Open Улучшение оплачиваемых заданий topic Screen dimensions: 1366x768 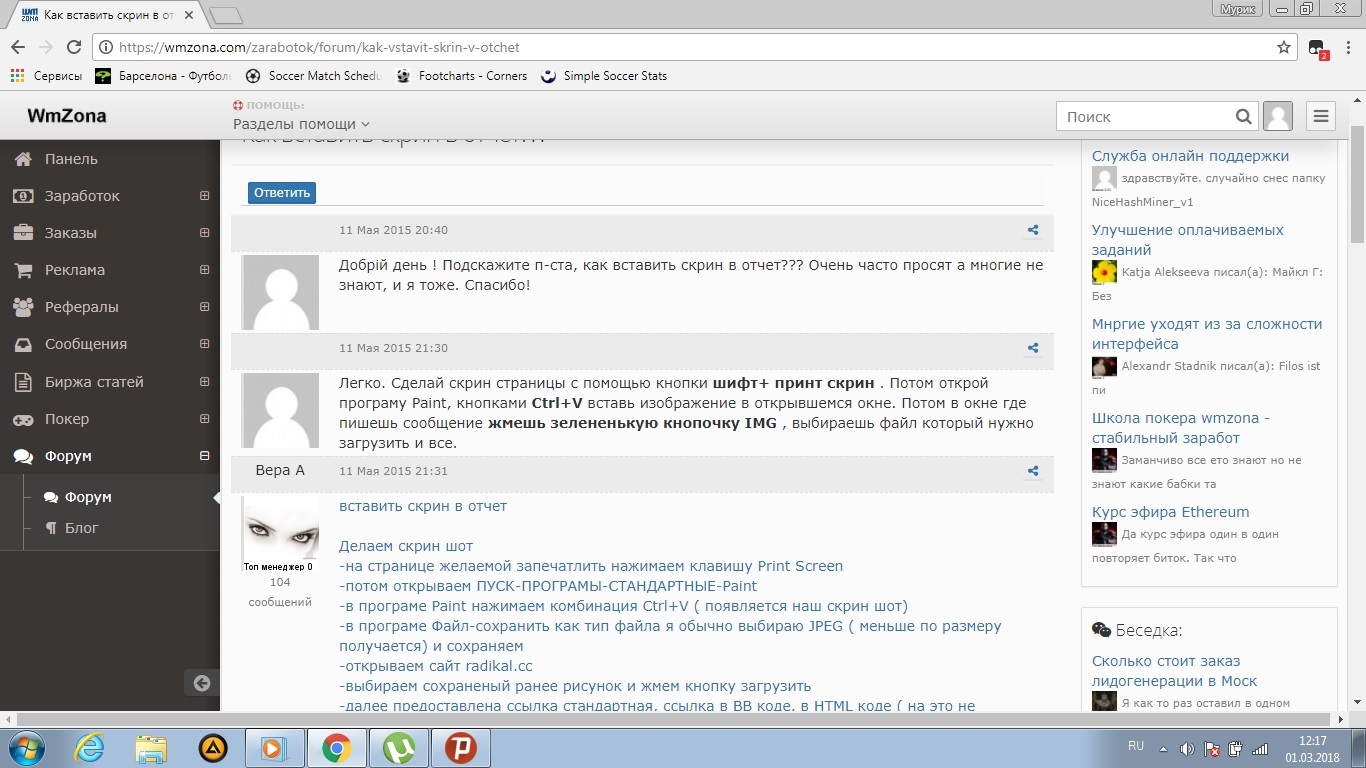coord(1187,240)
